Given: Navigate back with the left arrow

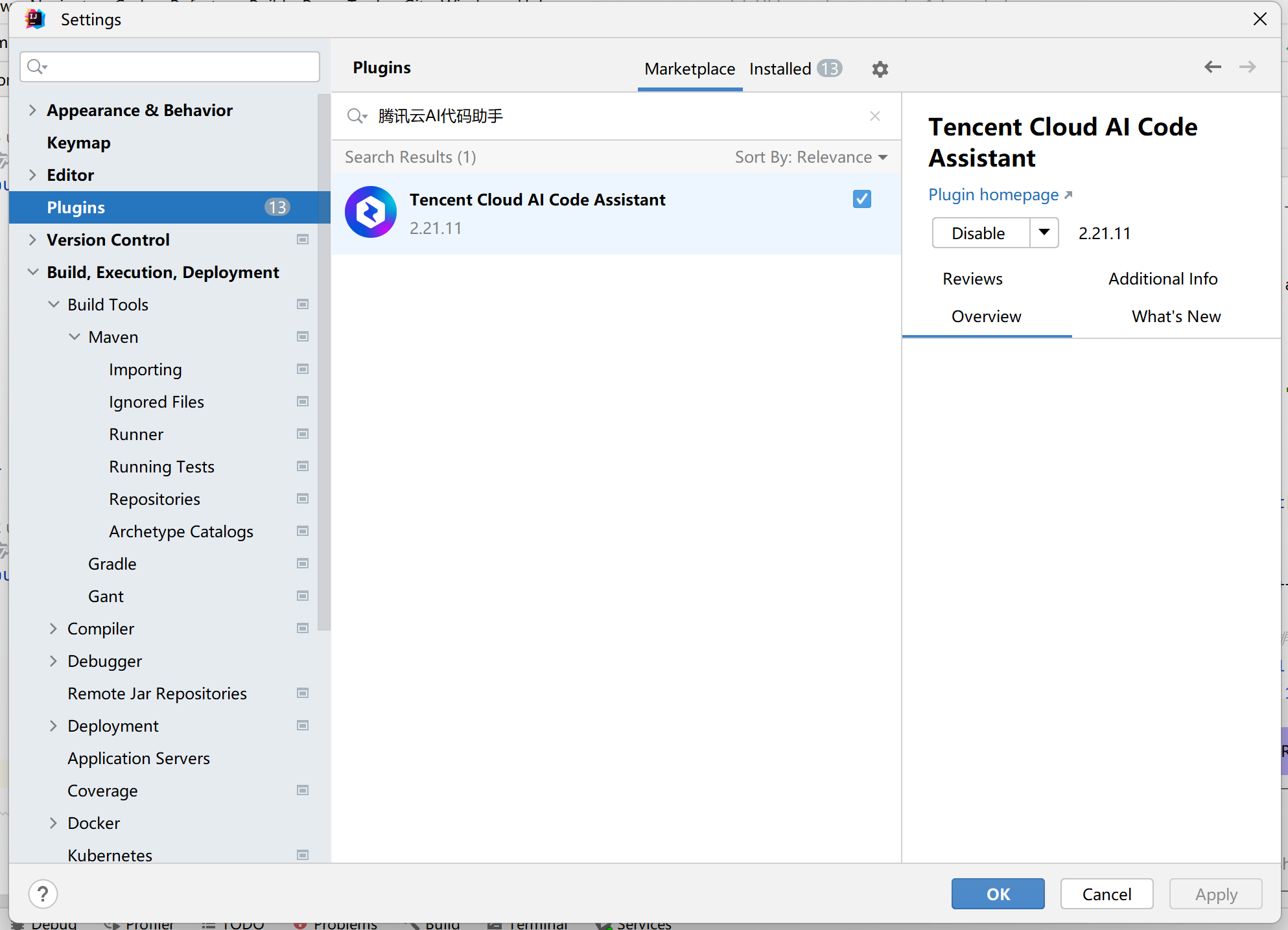Looking at the screenshot, I should (x=1212, y=67).
